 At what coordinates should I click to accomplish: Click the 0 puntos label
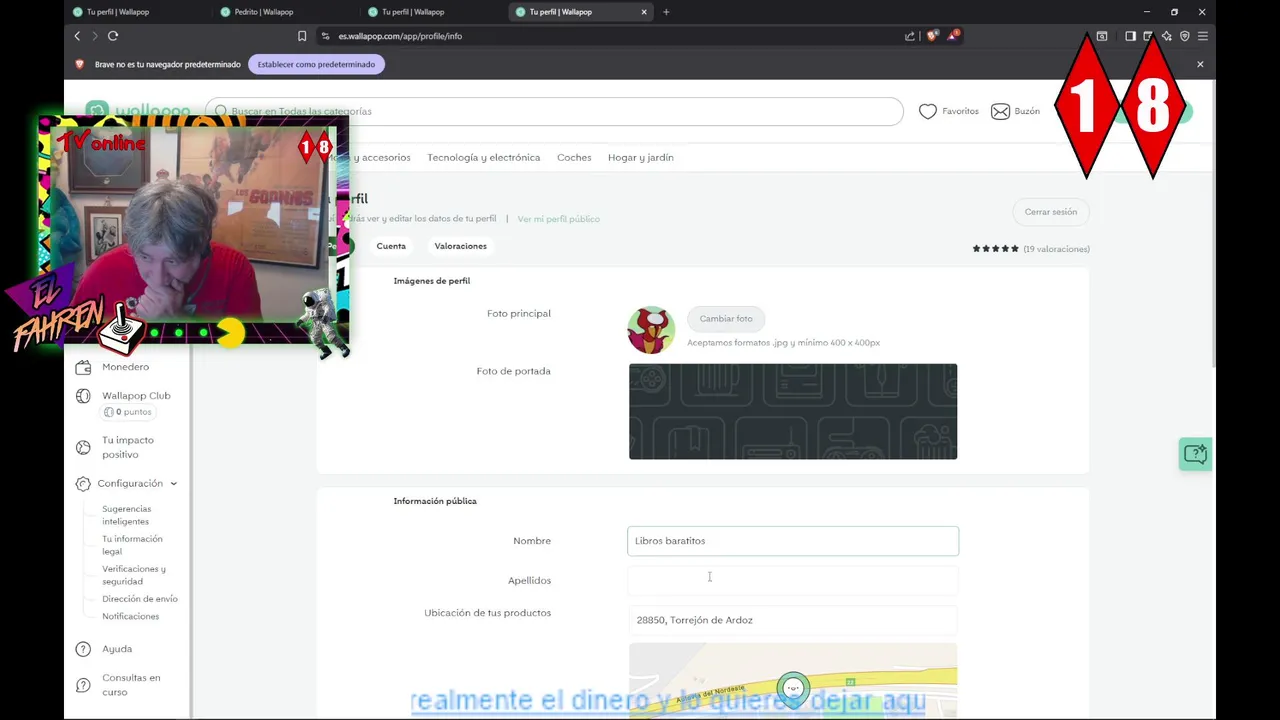(x=127, y=412)
